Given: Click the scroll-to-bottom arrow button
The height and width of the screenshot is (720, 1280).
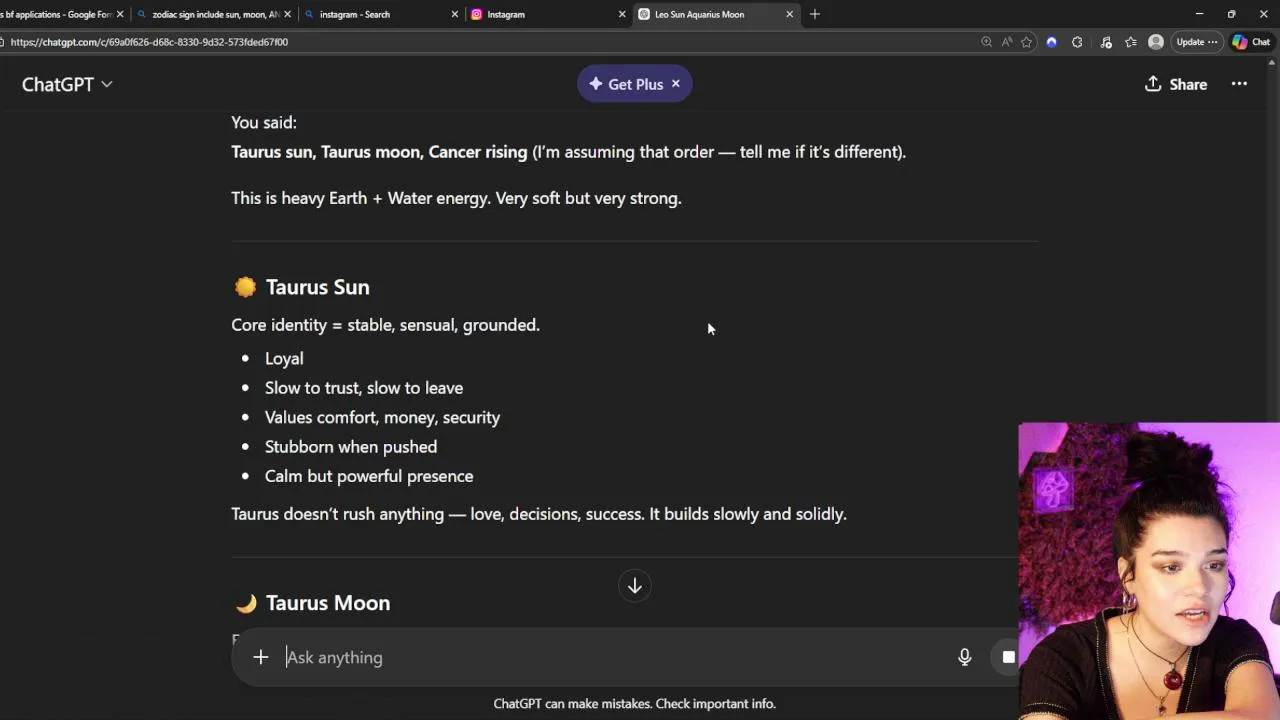Looking at the screenshot, I should (x=634, y=586).
